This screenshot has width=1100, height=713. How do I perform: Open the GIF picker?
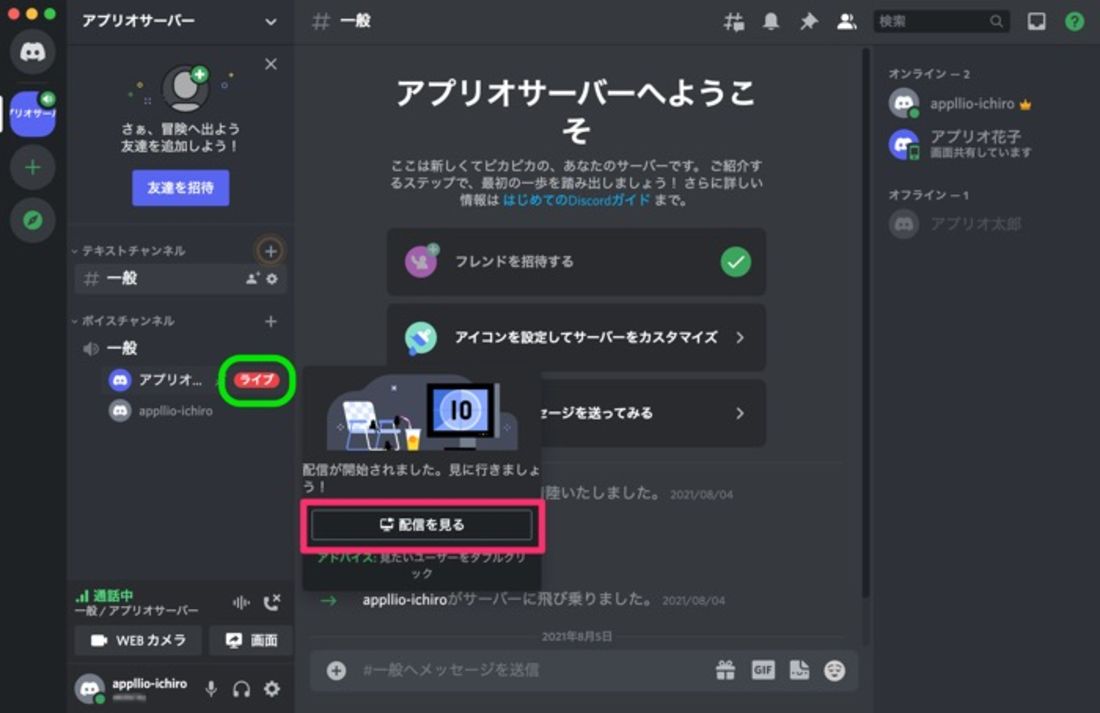(763, 670)
